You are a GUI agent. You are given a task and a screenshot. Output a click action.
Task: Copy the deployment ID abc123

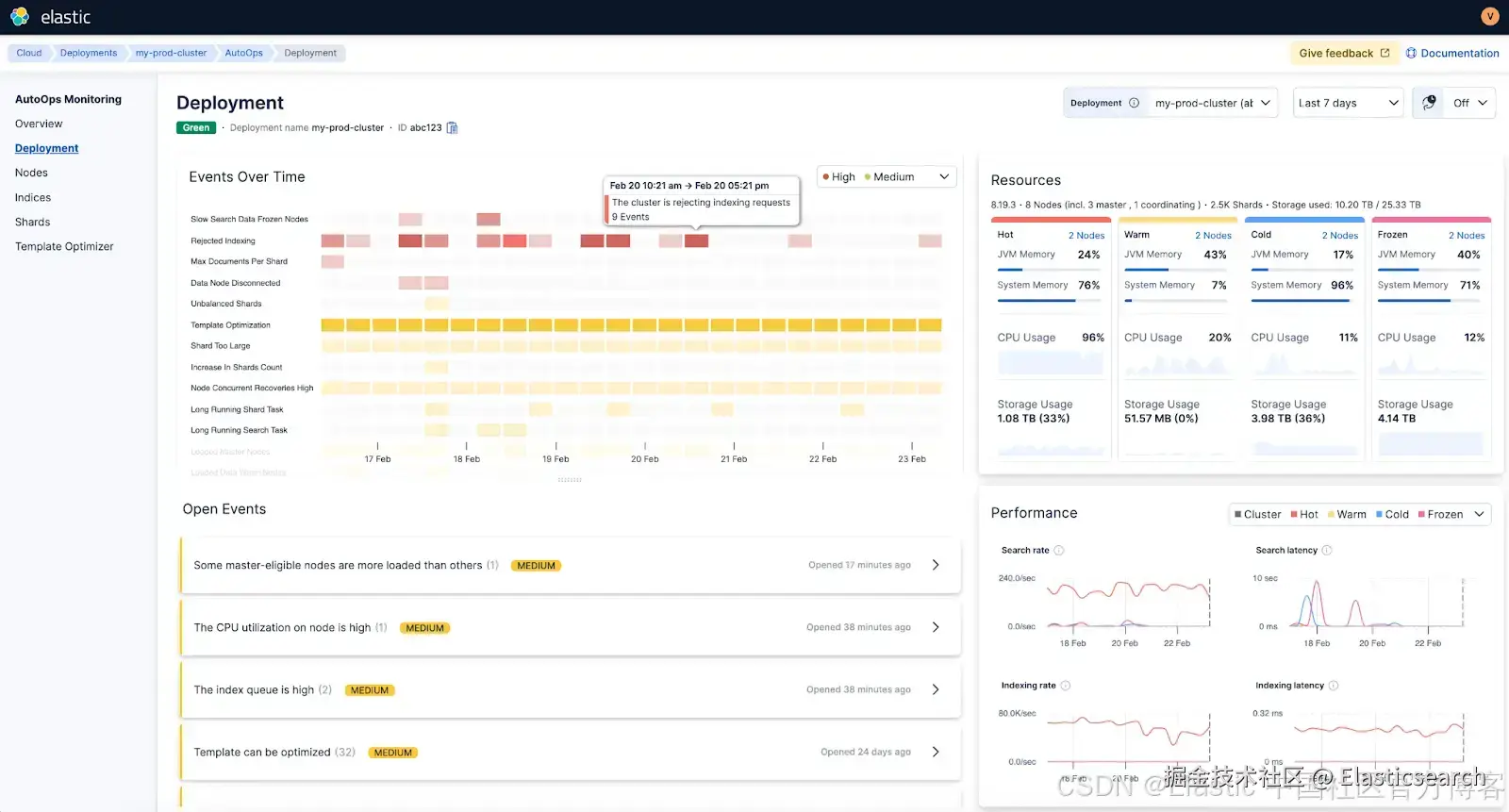tap(452, 128)
